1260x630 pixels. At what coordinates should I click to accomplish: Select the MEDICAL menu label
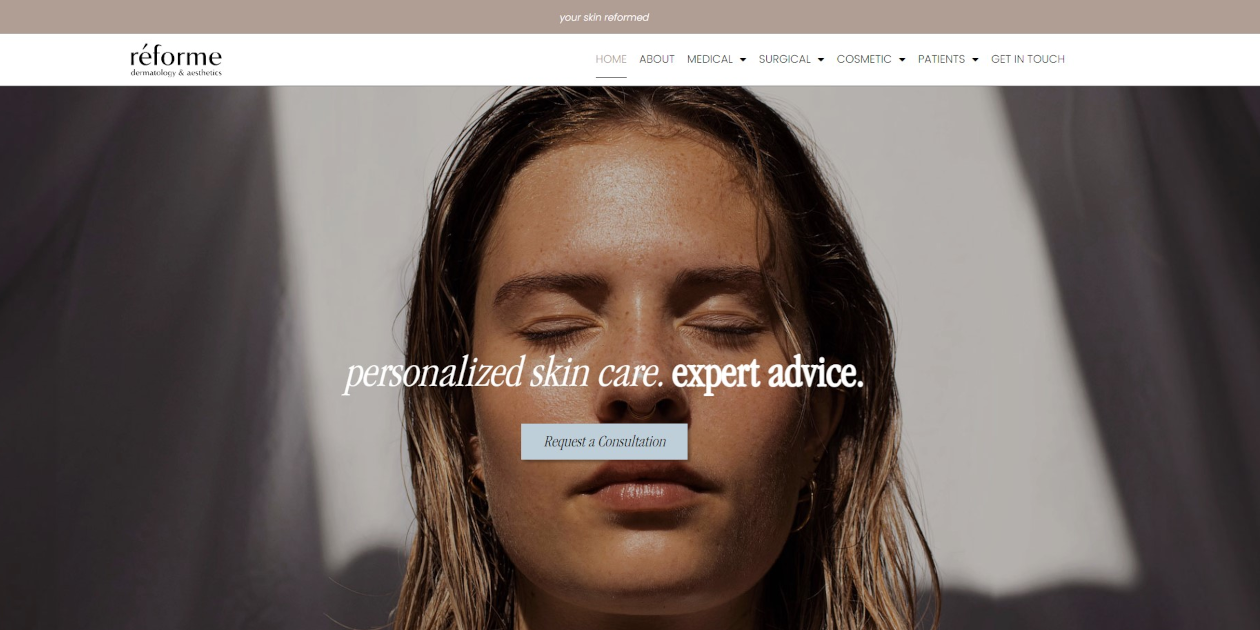tap(710, 59)
